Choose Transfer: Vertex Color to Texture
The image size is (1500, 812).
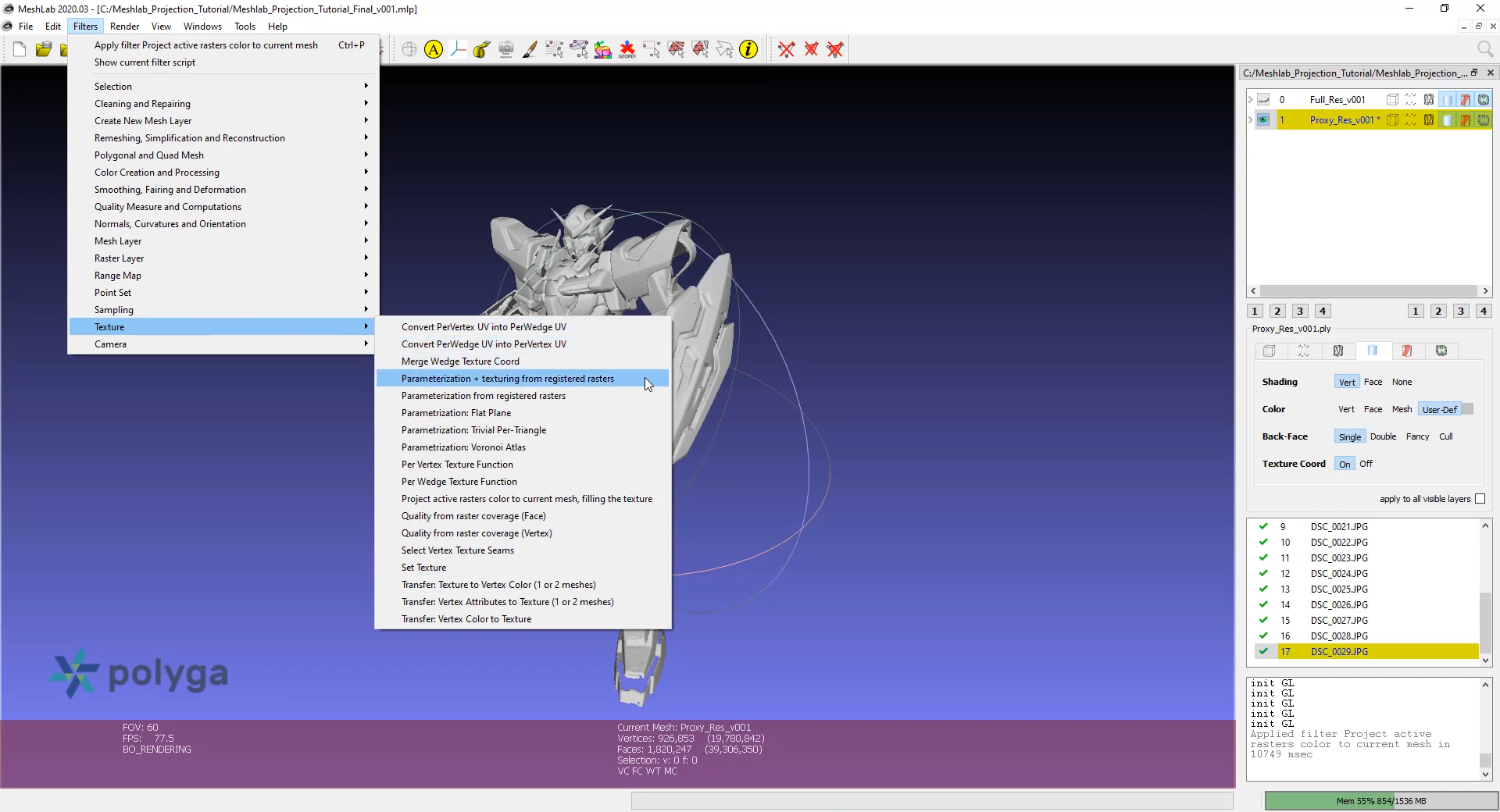click(x=523, y=618)
